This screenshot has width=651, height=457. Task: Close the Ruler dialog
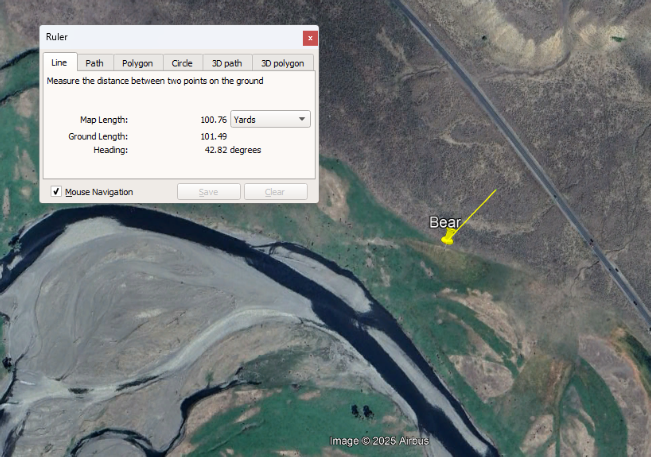click(x=310, y=37)
